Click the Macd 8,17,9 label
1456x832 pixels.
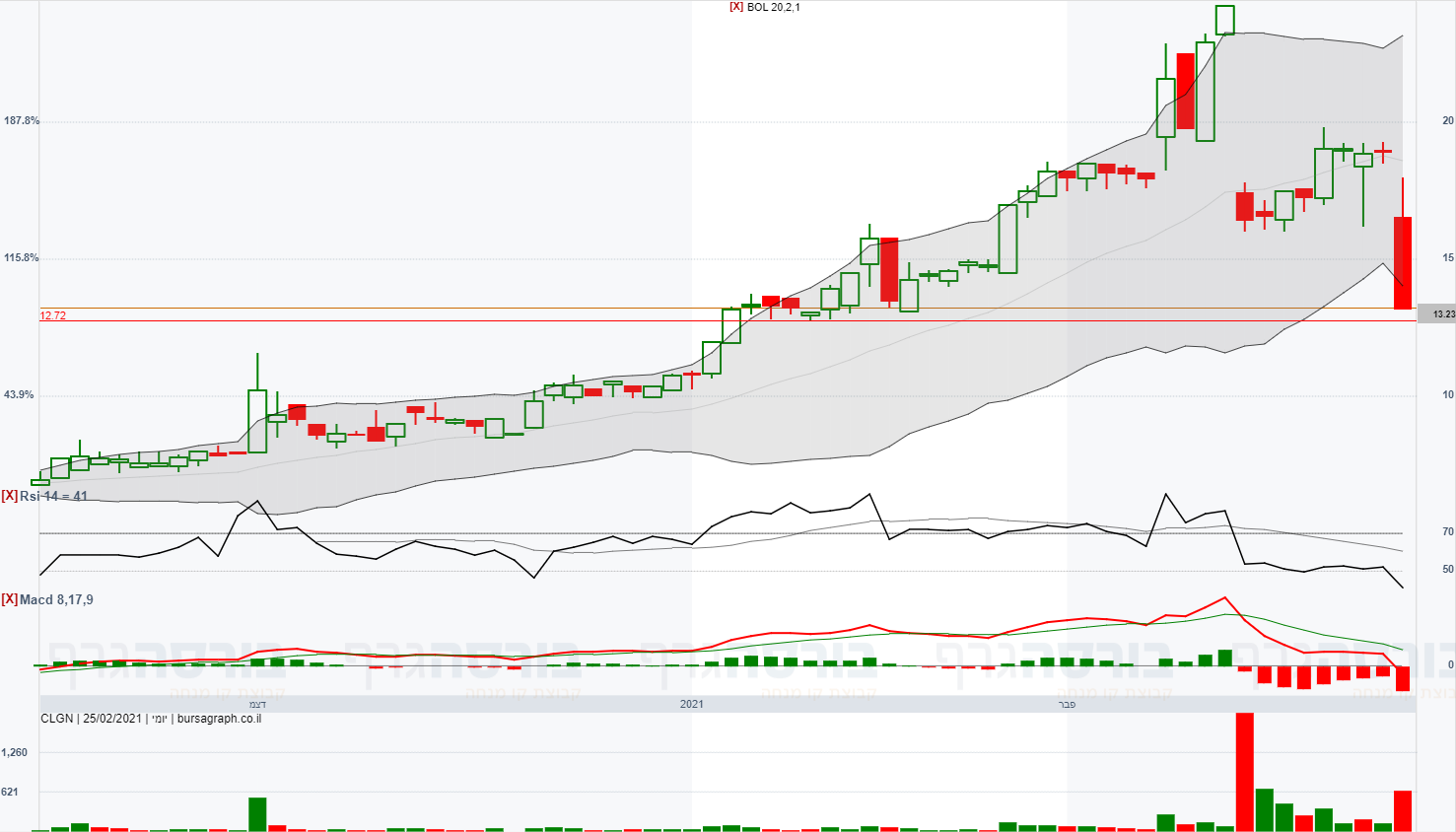pos(56,599)
